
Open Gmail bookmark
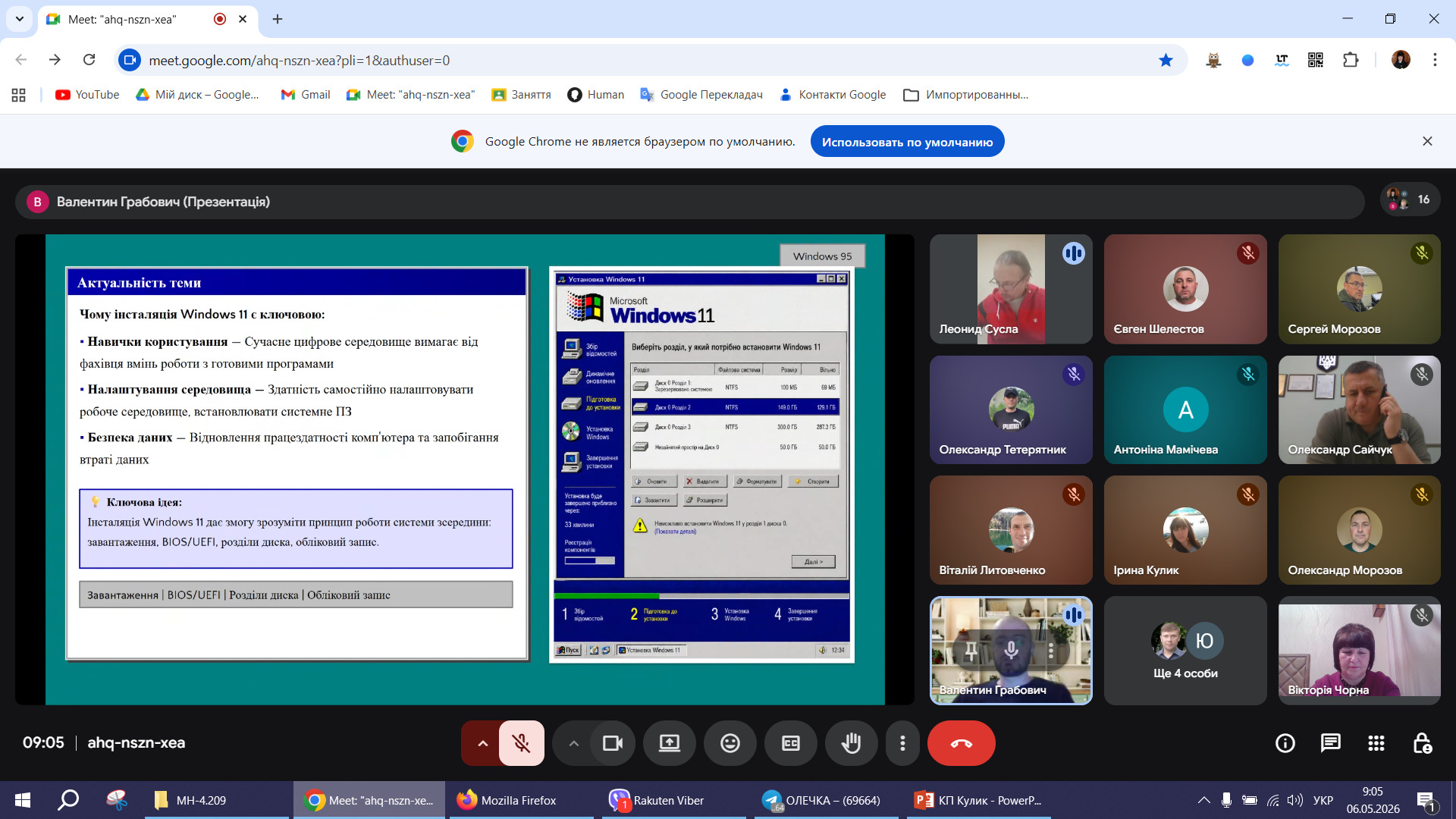click(x=306, y=95)
